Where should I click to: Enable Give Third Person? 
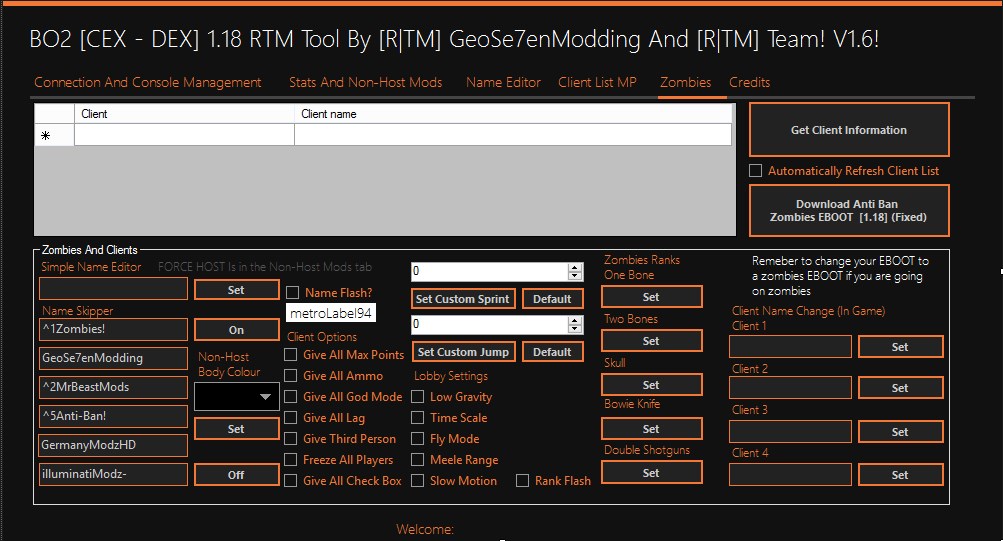tap(290, 439)
